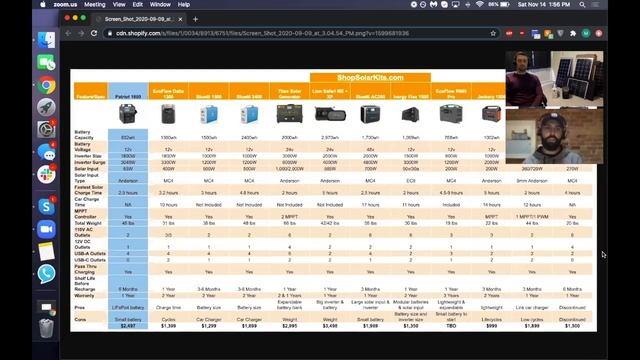Open the Help menu
Screen dimensions: 640x360
click(x=184, y=4)
